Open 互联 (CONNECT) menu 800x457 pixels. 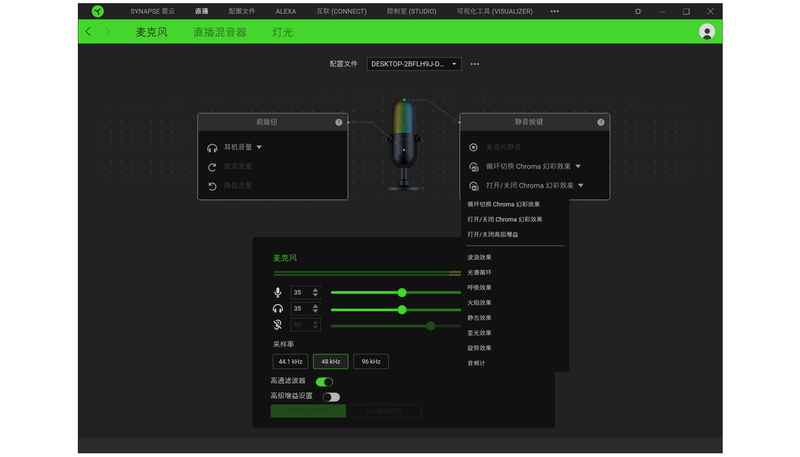pyautogui.click(x=341, y=11)
